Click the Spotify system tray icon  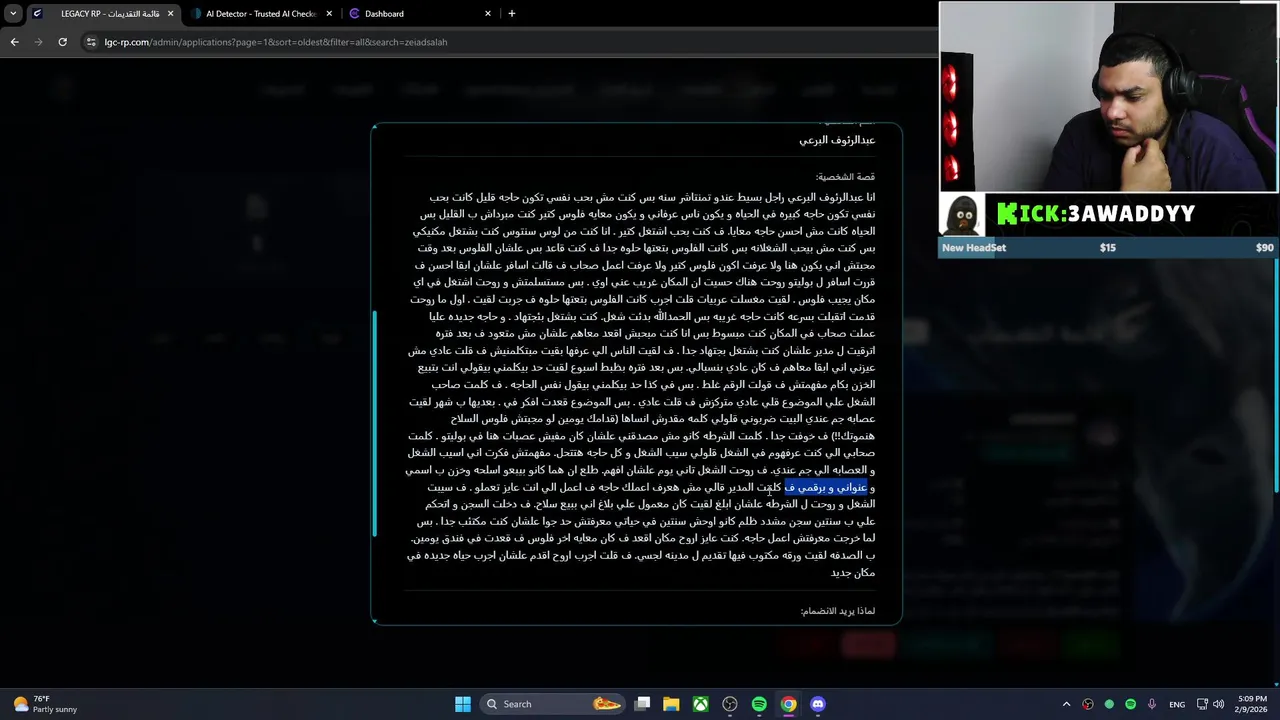coord(1130,704)
